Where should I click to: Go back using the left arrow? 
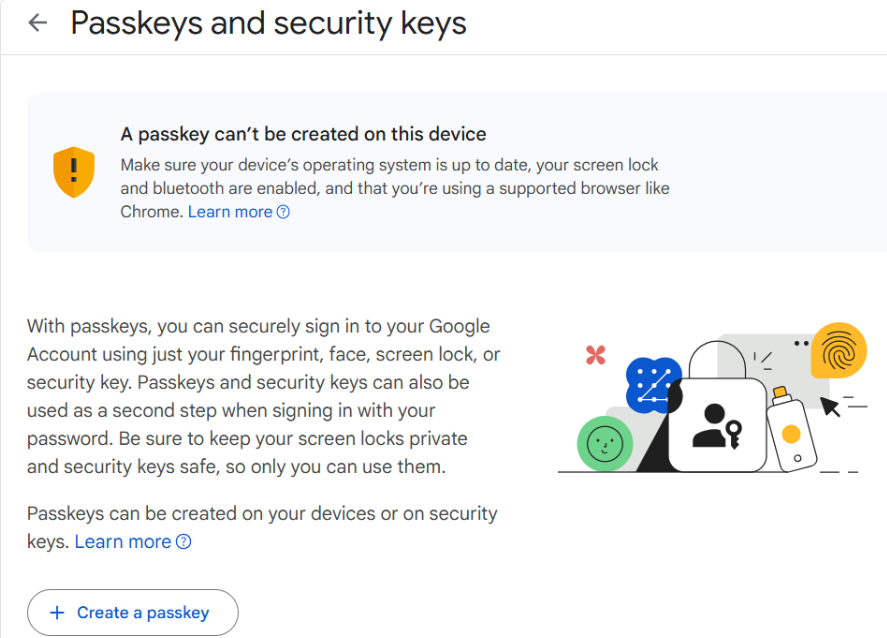(x=38, y=23)
